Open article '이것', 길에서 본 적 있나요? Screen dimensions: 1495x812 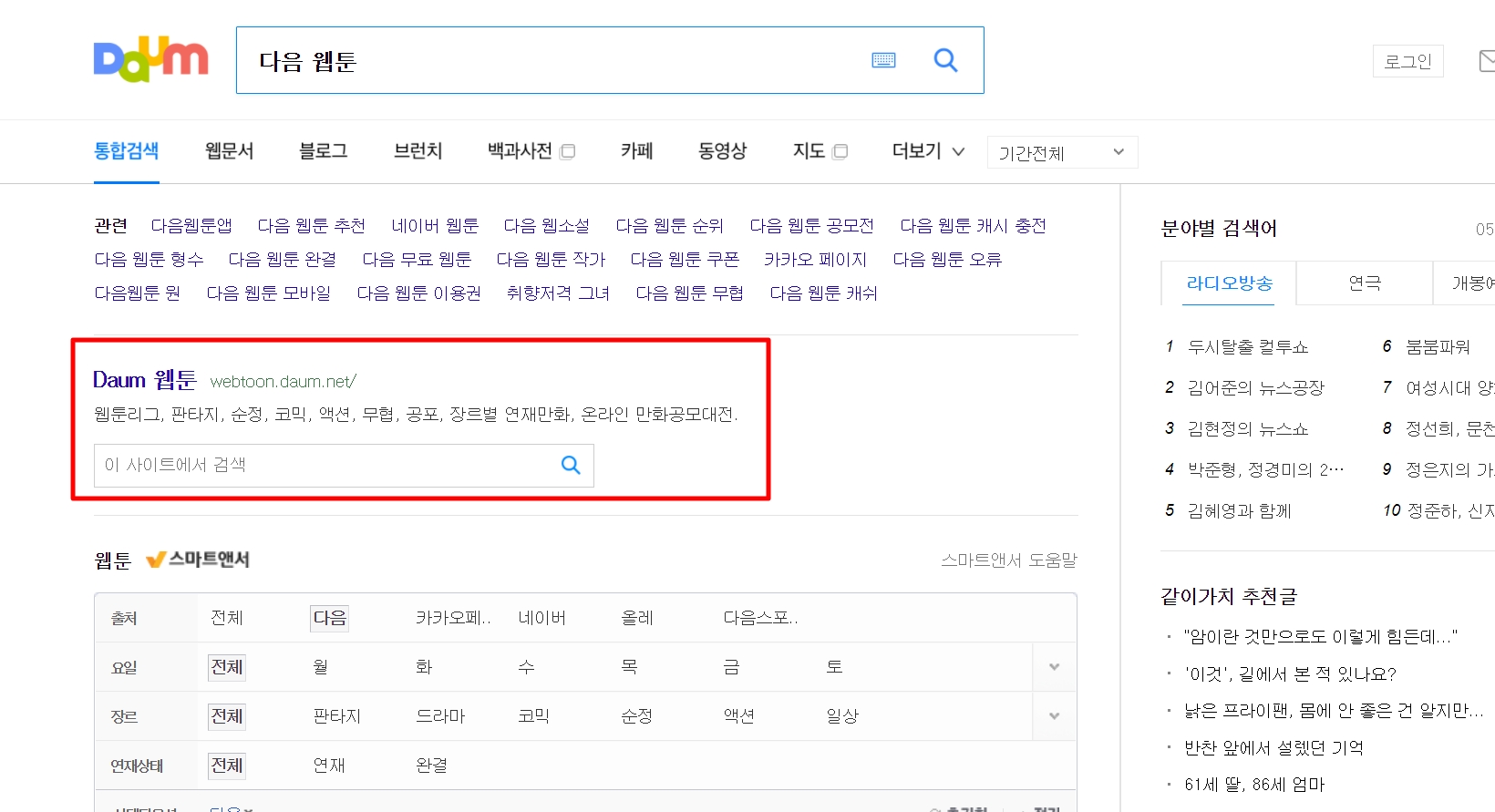[x=1290, y=674]
